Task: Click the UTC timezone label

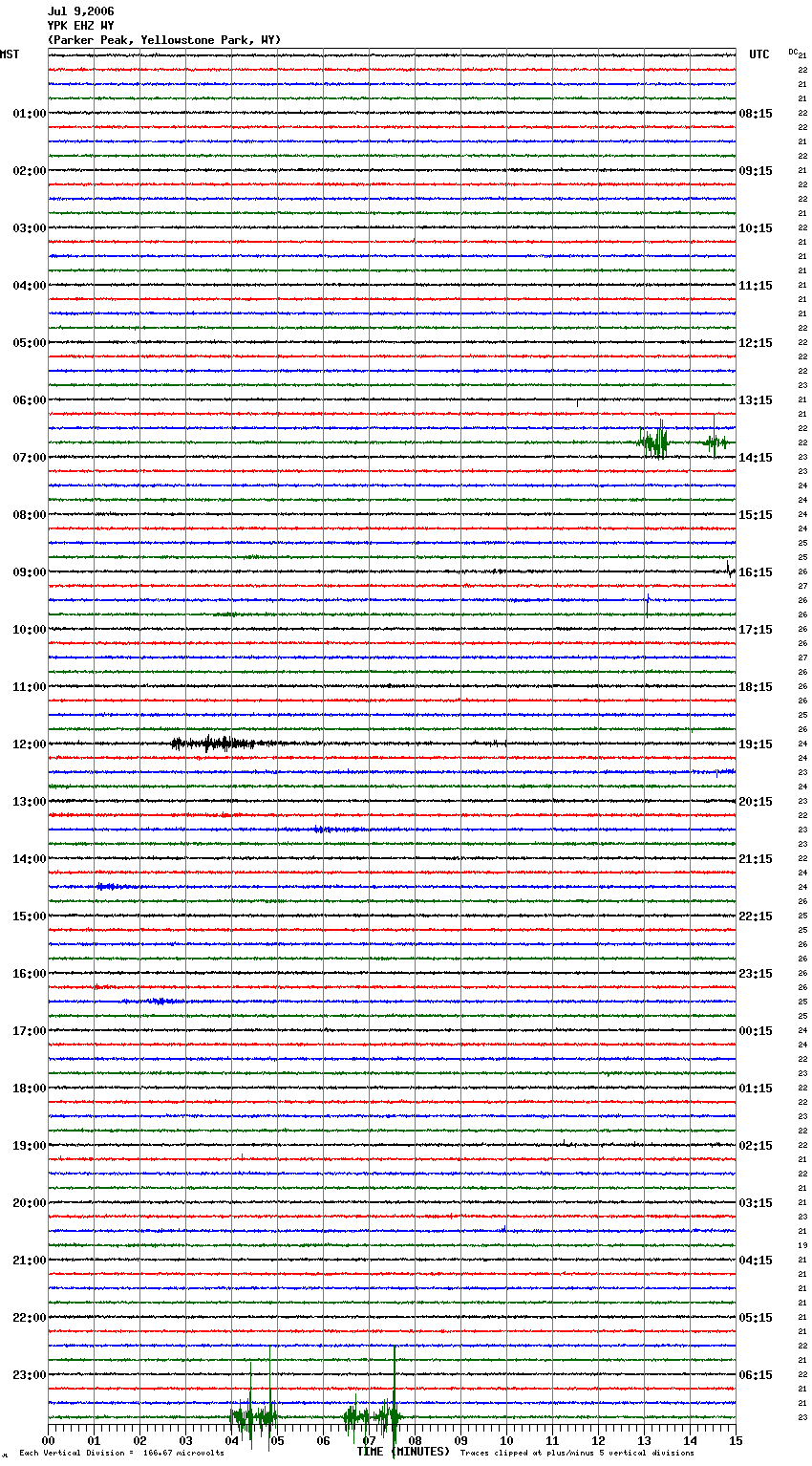Action: click(759, 54)
